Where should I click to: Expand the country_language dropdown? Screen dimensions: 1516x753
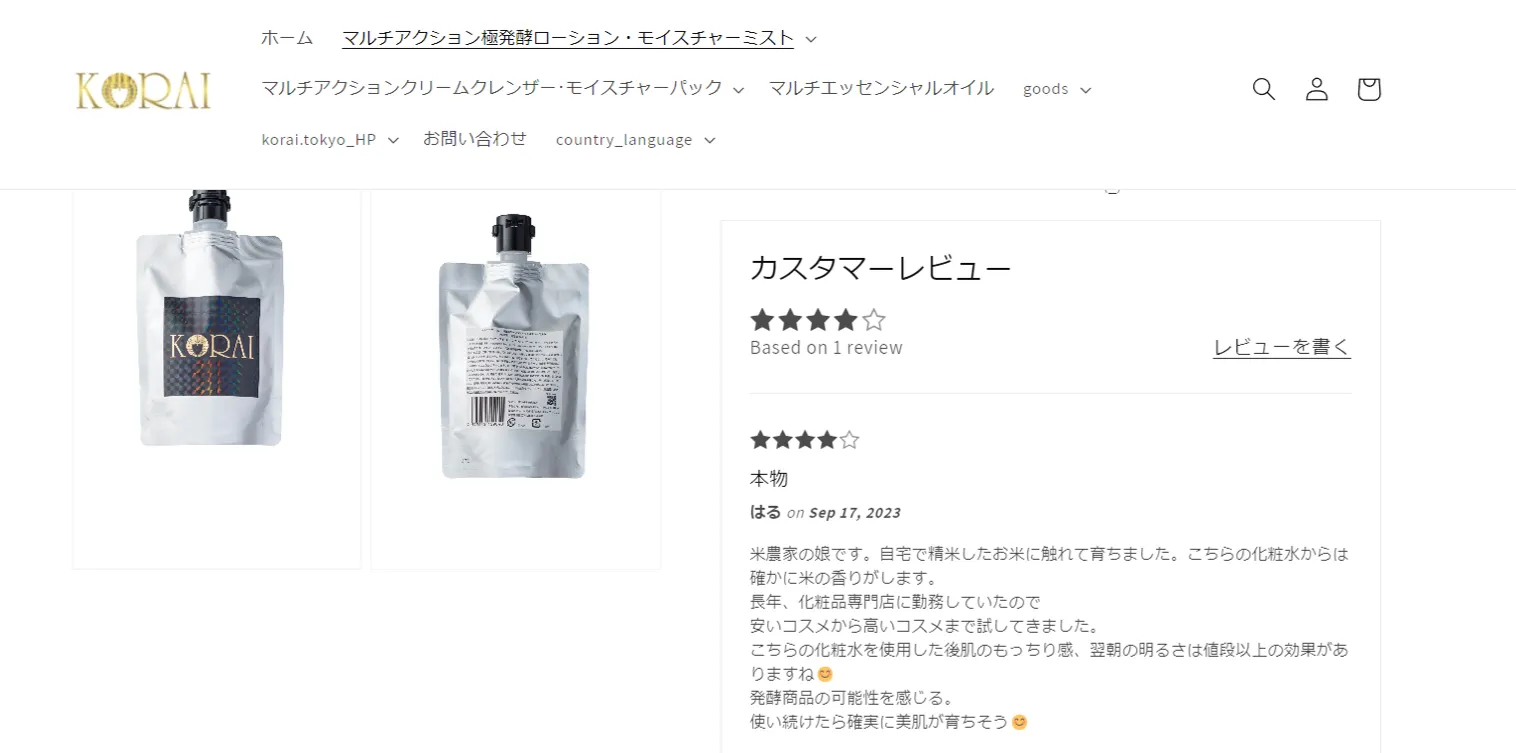[636, 139]
